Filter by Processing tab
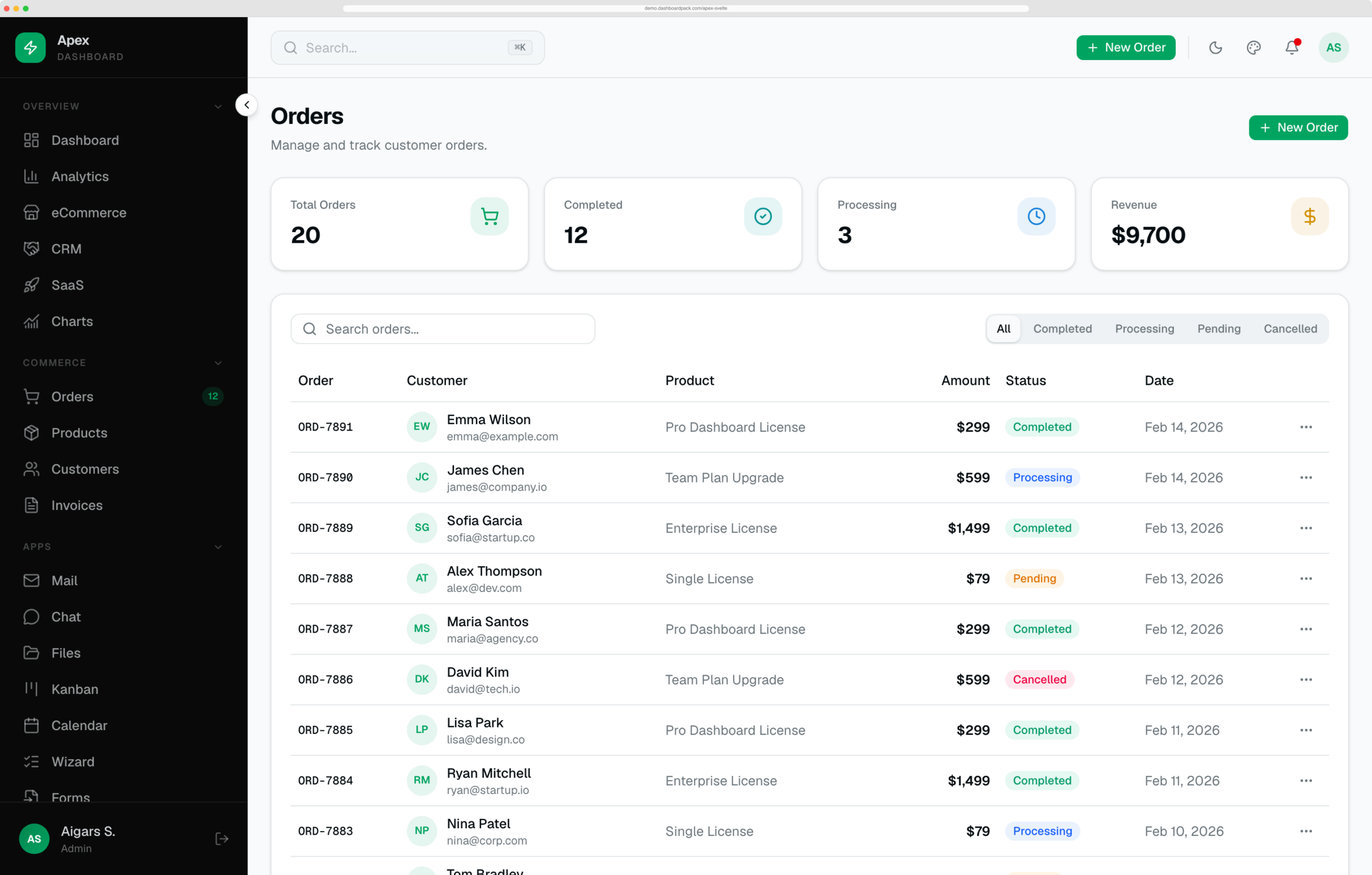Image resolution: width=1372 pixels, height=875 pixels. [x=1144, y=329]
